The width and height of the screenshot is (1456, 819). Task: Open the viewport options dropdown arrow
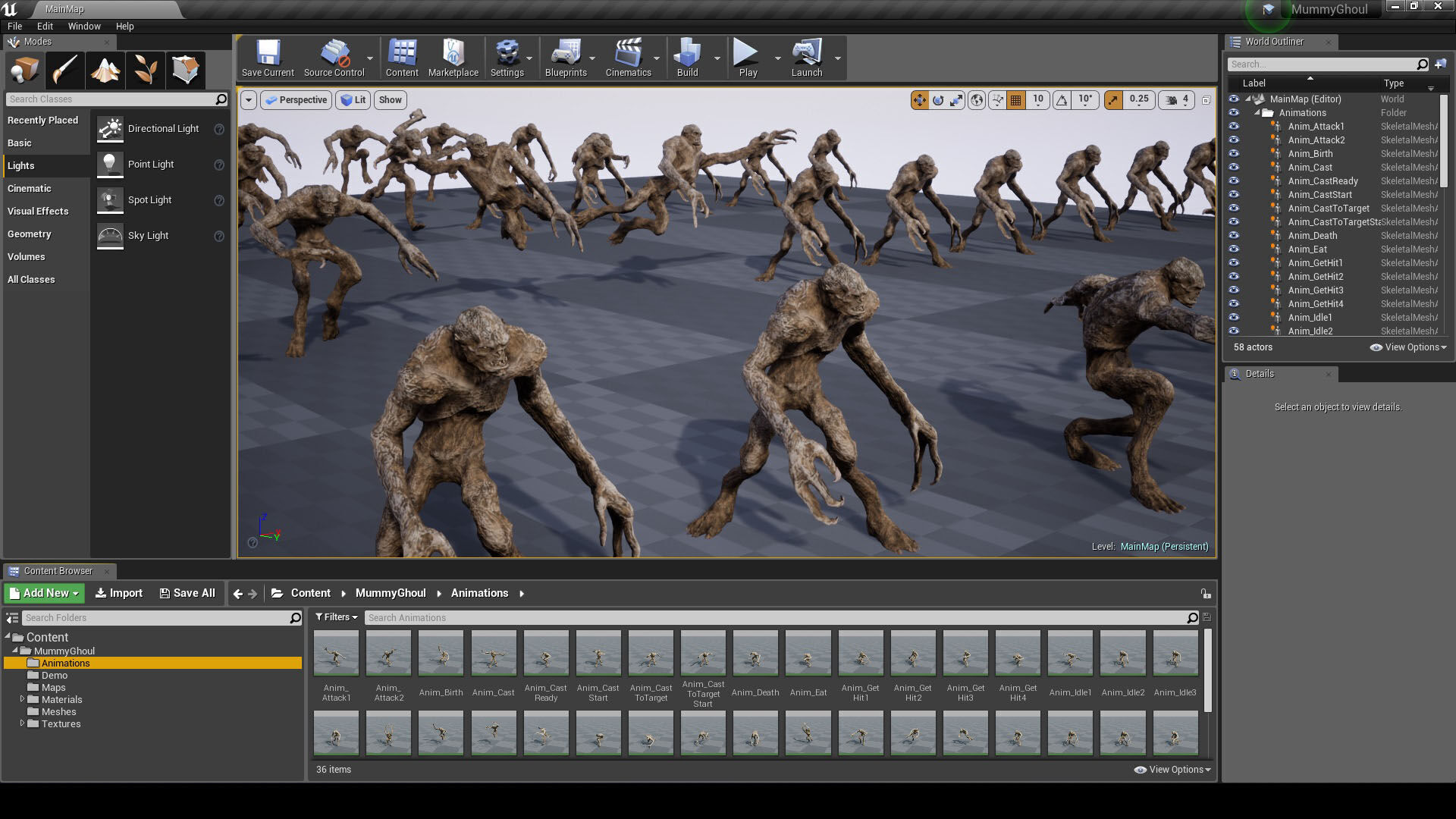[248, 100]
